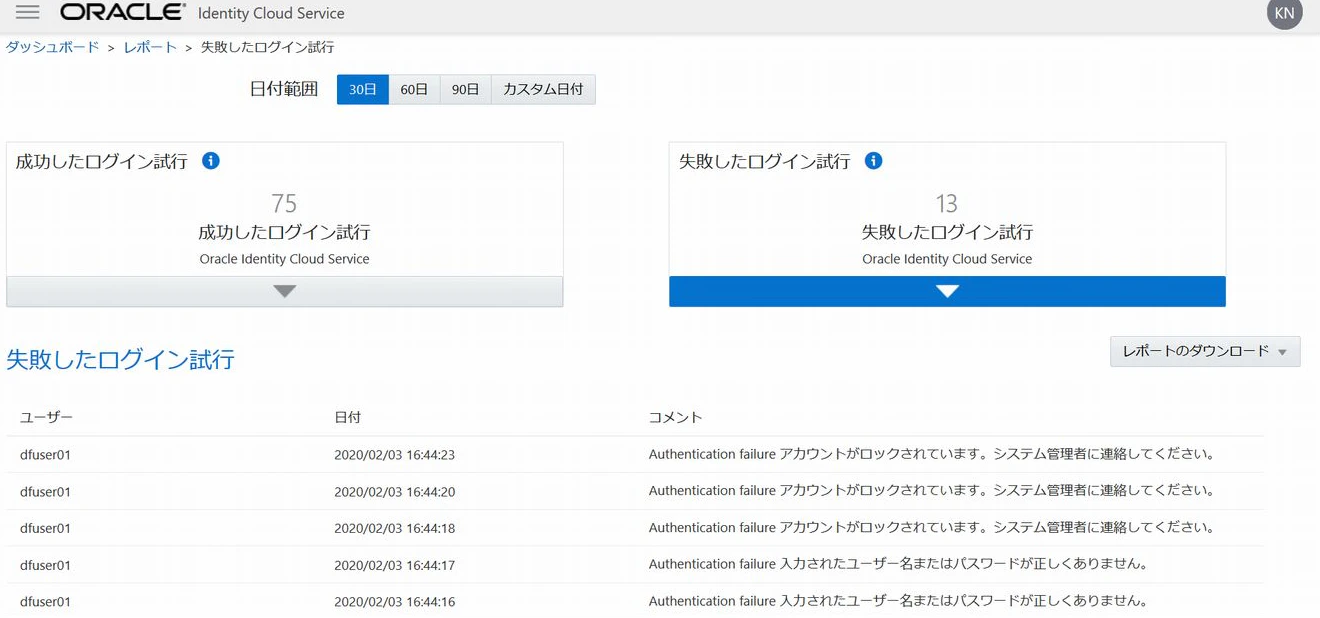Click the account locked comment at 16:44:18

tap(932, 527)
